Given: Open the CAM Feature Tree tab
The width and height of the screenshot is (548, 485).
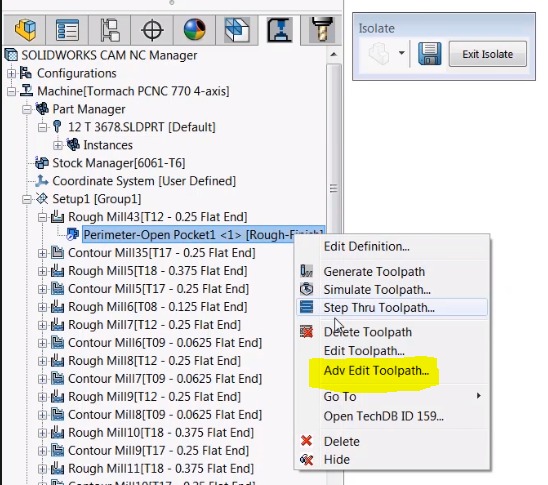Looking at the screenshot, I should click(x=237, y=30).
